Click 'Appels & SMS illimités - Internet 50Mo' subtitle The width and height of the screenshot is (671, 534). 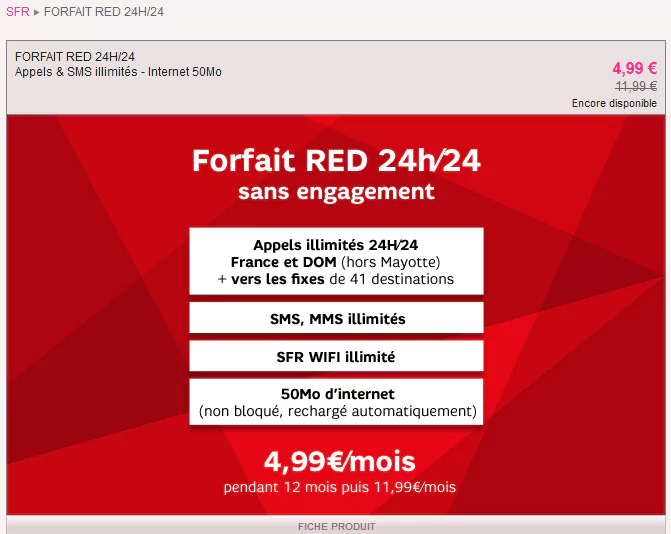(118, 71)
